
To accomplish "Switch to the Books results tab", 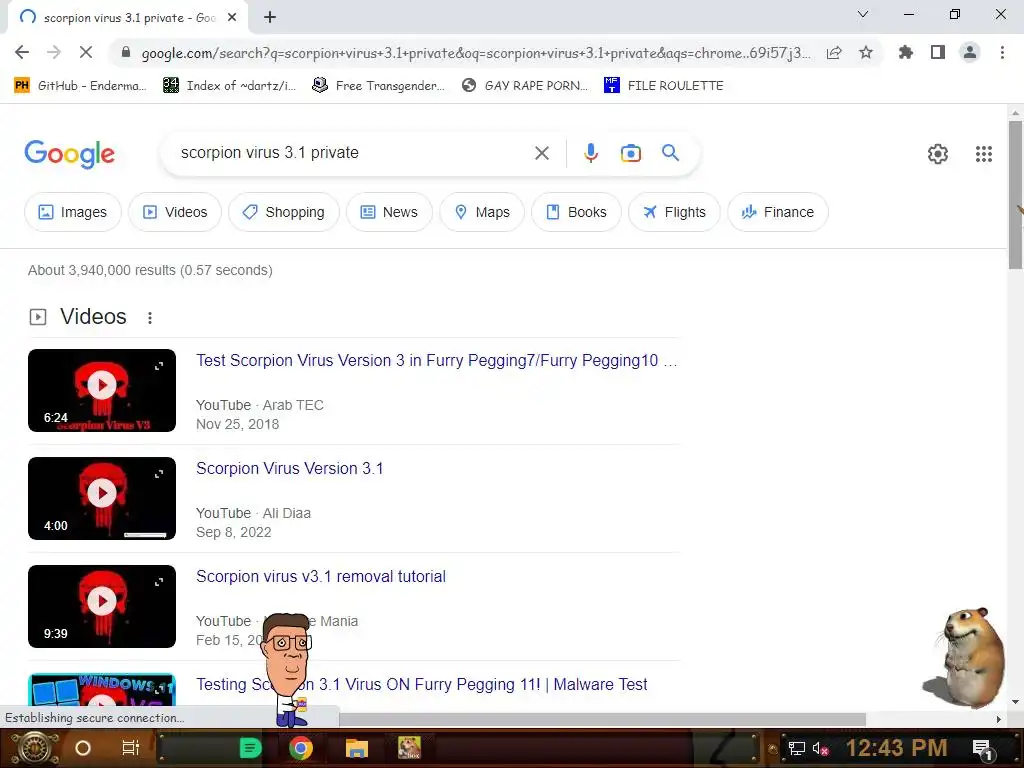I will (576, 212).
